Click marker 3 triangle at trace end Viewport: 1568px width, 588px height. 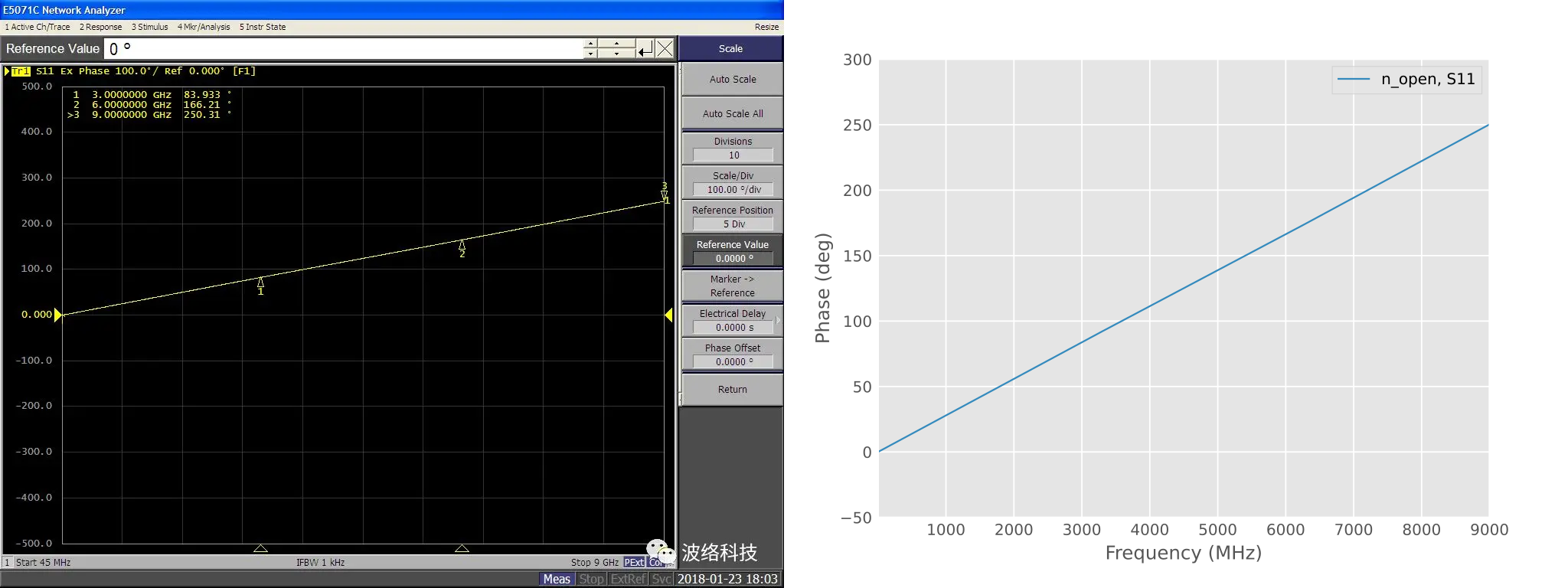pyautogui.click(x=664, y=194)
